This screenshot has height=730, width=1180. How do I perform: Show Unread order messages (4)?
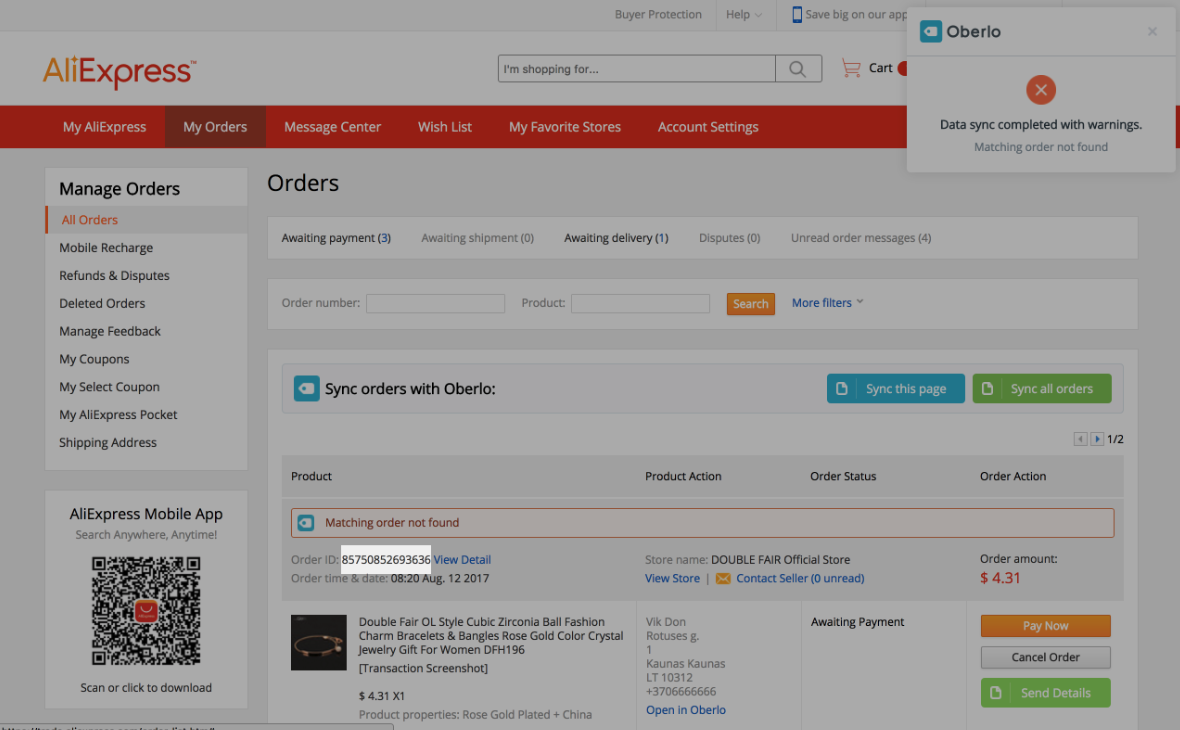pyautogui.click(x=861, y=238)
